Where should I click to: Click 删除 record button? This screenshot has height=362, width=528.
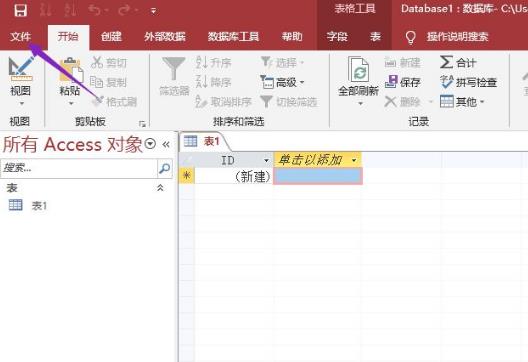coord(403,101)
